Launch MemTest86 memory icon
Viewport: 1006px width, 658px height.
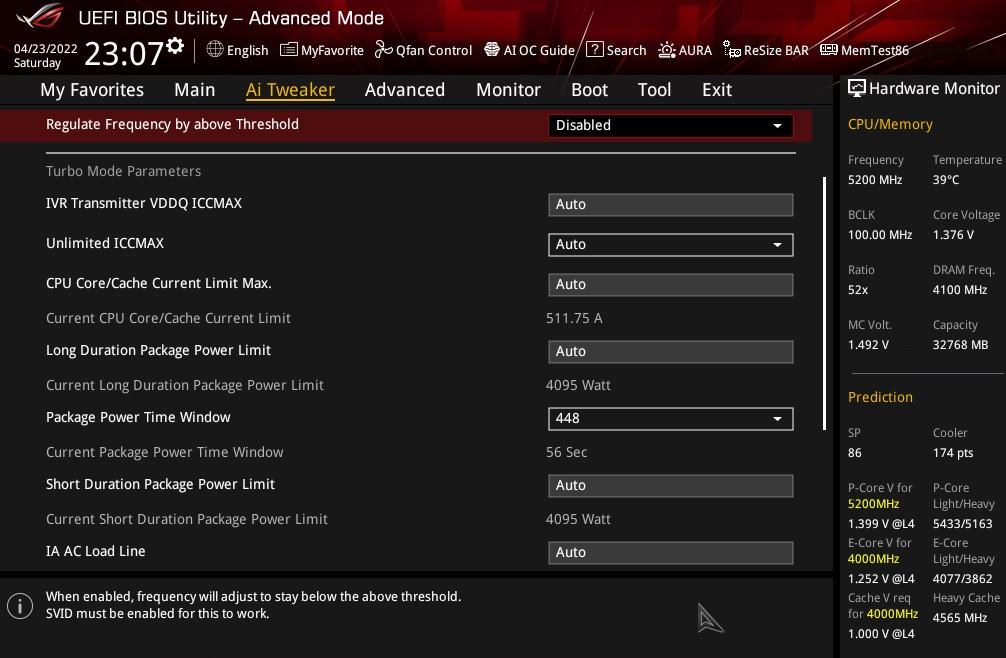pos(828,49)
